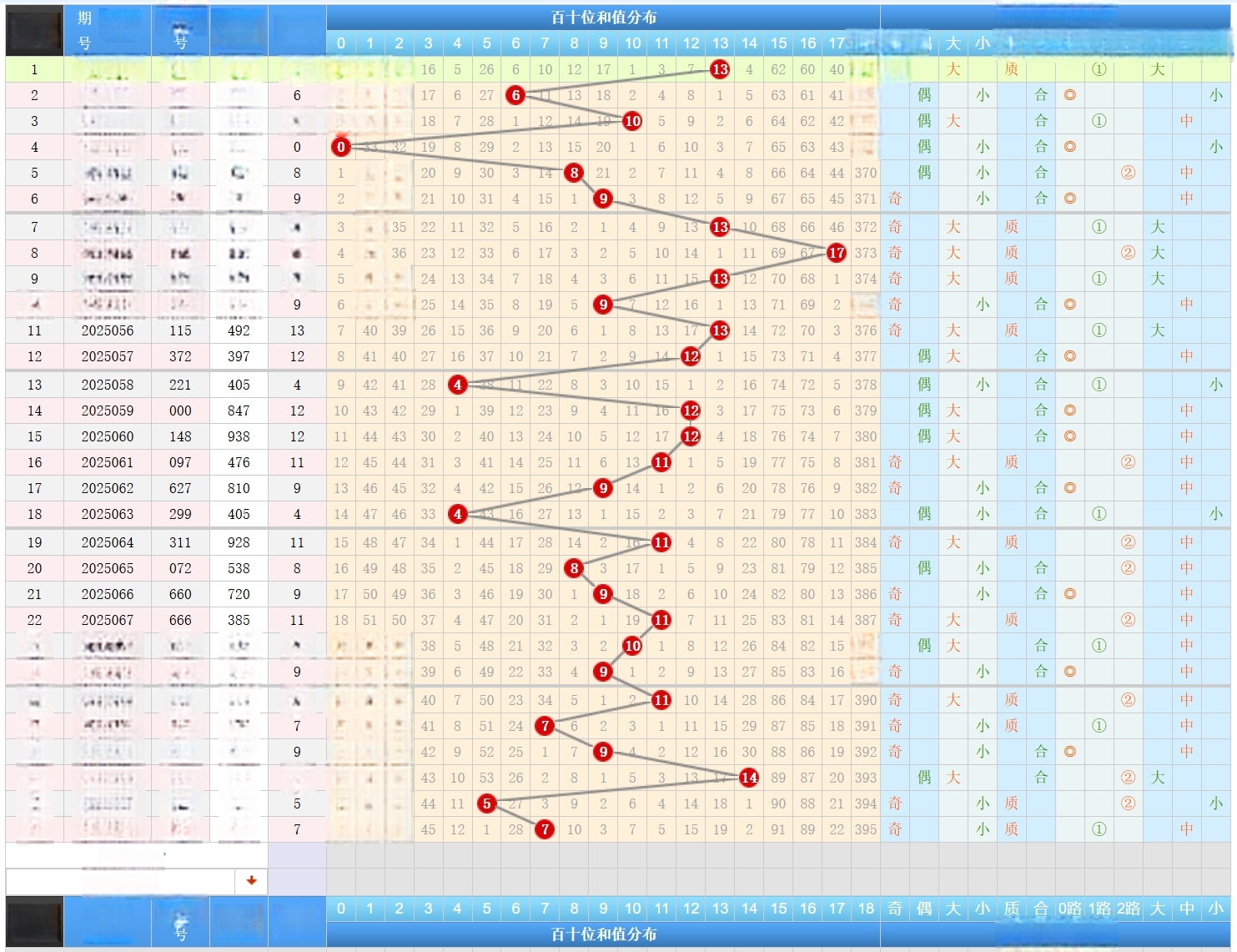Select red ball 12 in issue 2025059 row
This screenshot has height=952, width=1237.
point(691,411)
